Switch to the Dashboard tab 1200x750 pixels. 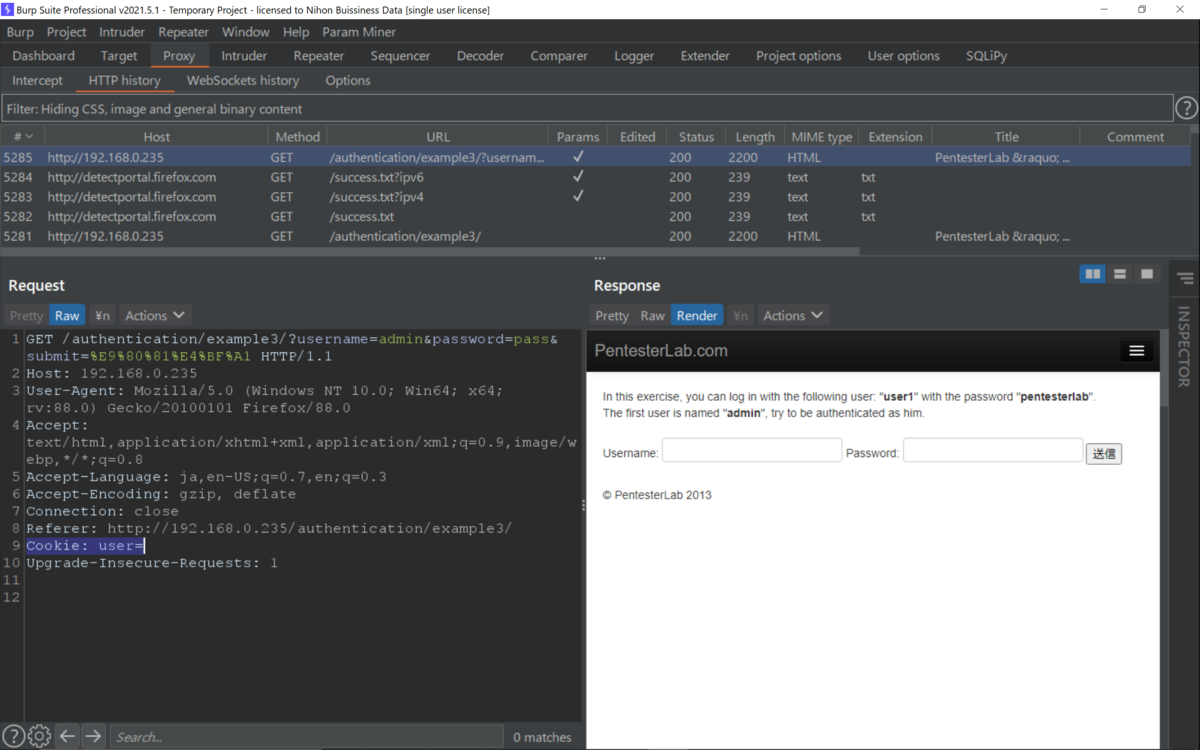tap(44, 56)
